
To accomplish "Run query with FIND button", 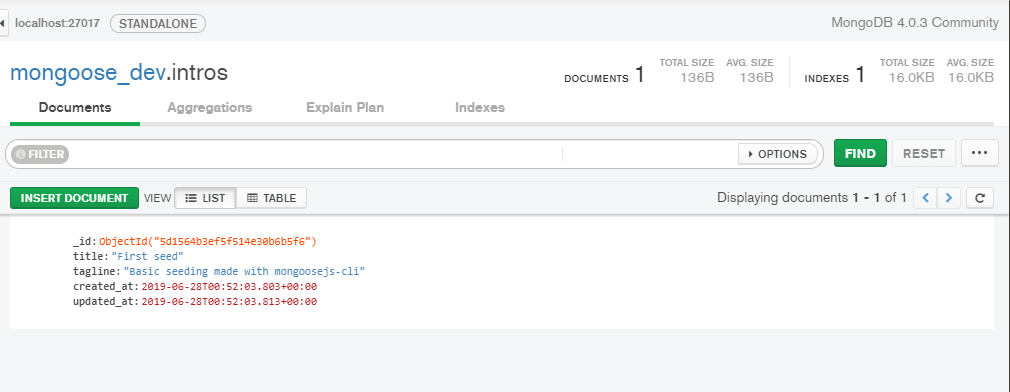I will (861, 153).
